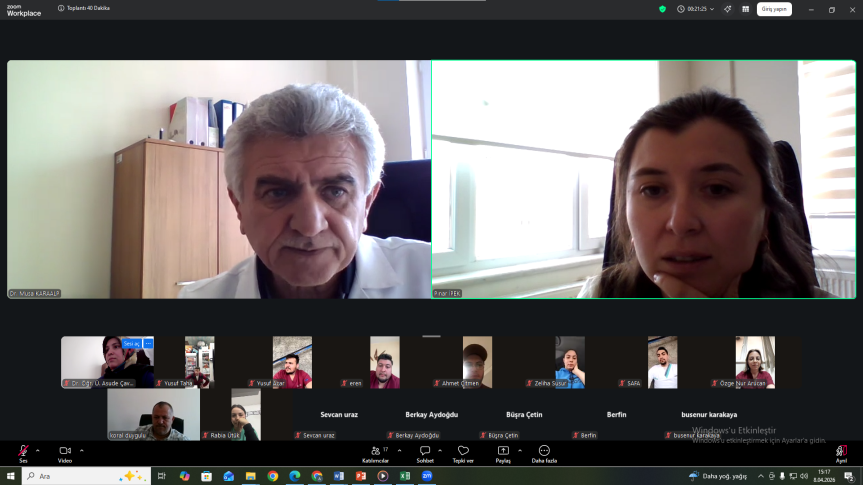This screenshot has height=485, width=863.
Task: Click the green encryption shield icon
Action: (662, 9)
